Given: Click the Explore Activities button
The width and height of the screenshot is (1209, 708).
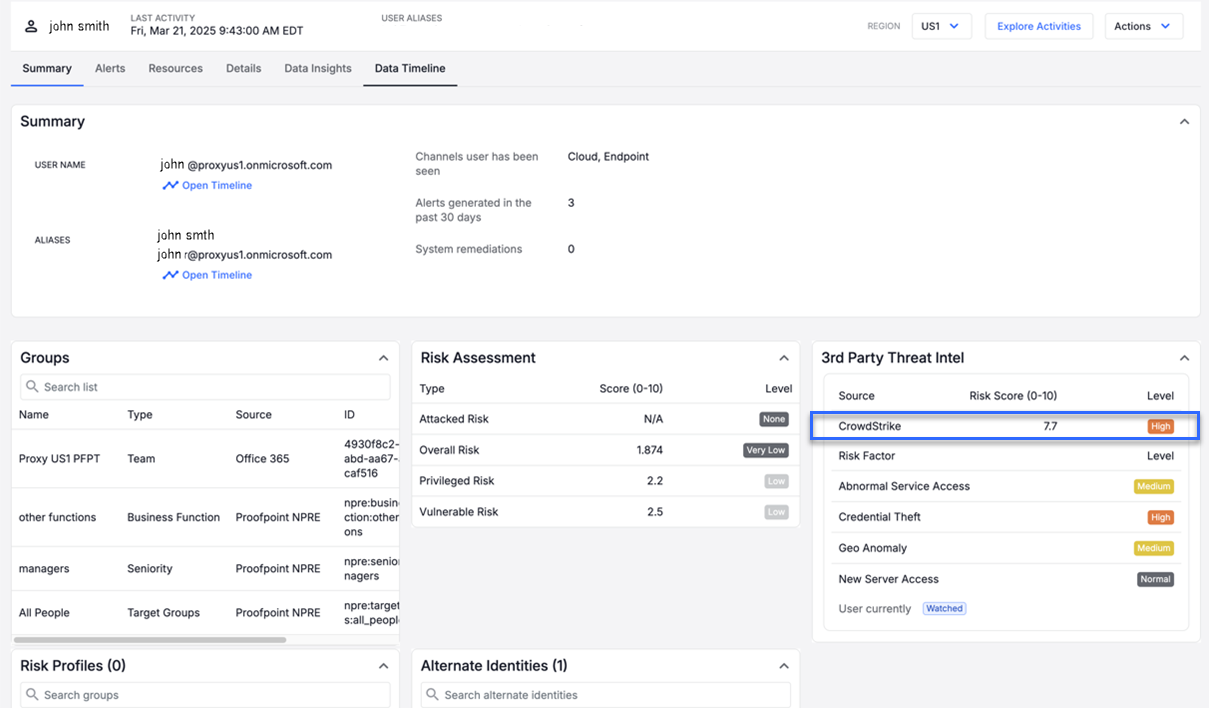Looking at the screenshot, I should pyautogui.click(x=1038, y=26).
